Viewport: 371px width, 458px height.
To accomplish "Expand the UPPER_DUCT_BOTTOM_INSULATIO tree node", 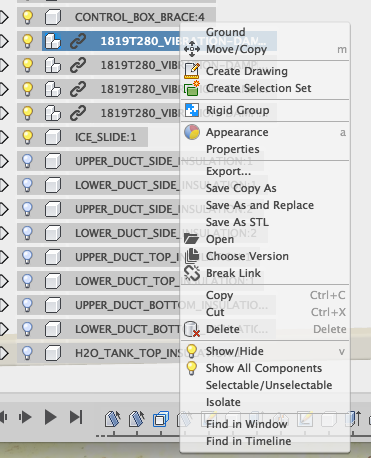I will 4,305.
